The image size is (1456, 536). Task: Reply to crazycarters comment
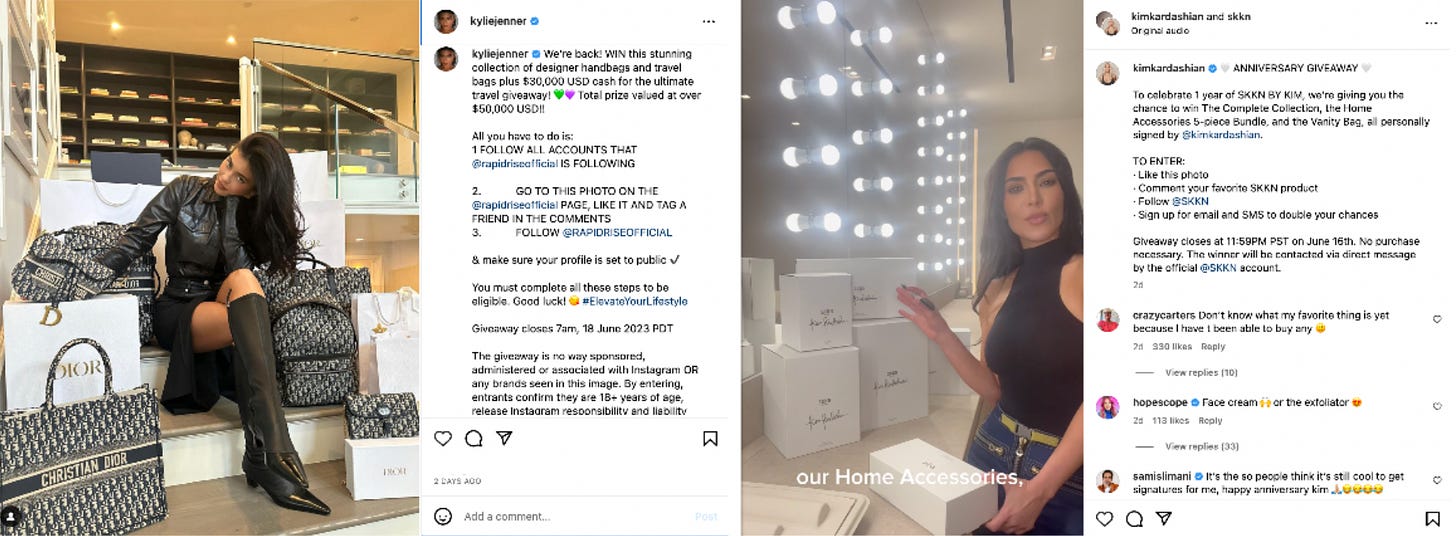tap(1212, 346)
